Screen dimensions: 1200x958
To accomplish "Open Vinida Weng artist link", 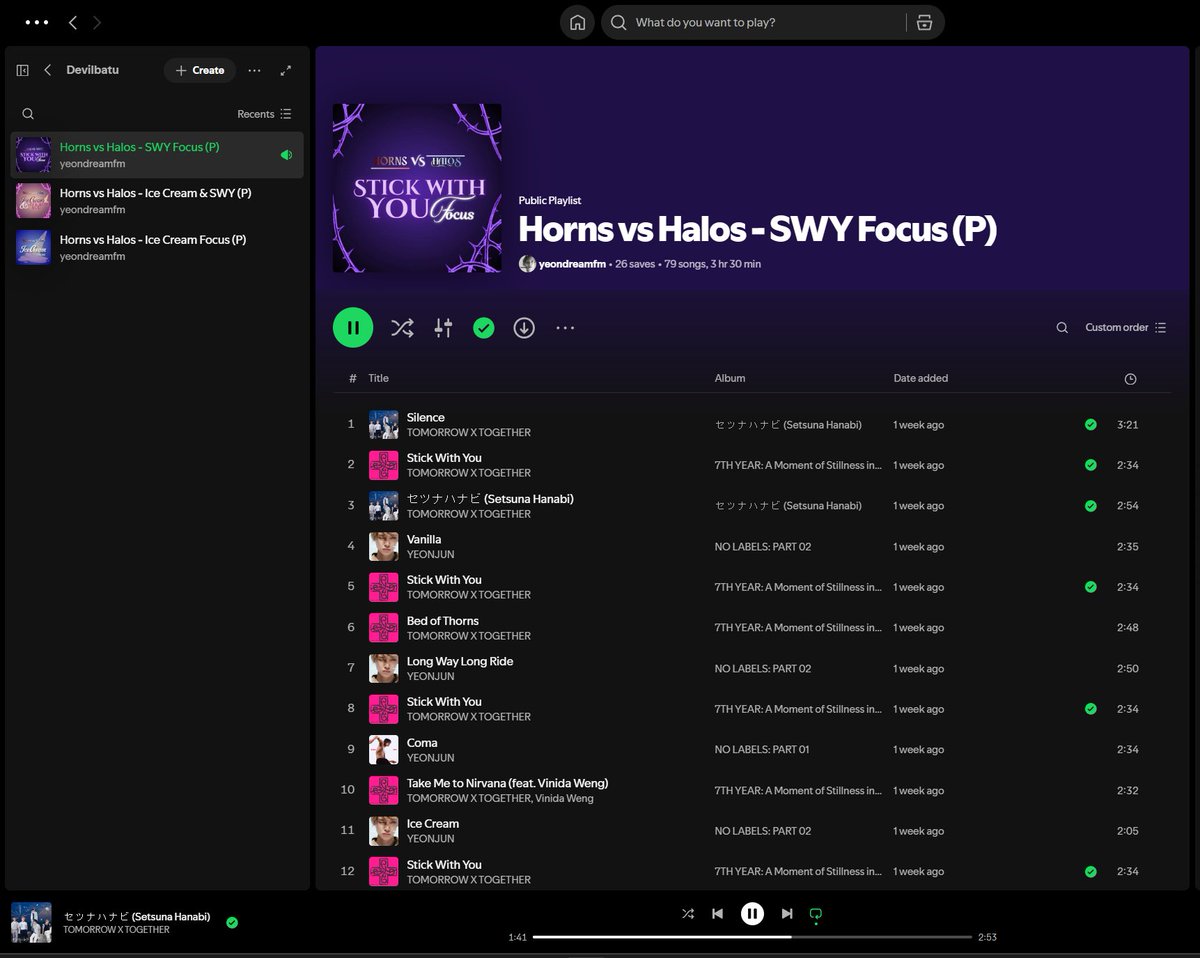I will point(564,798).
